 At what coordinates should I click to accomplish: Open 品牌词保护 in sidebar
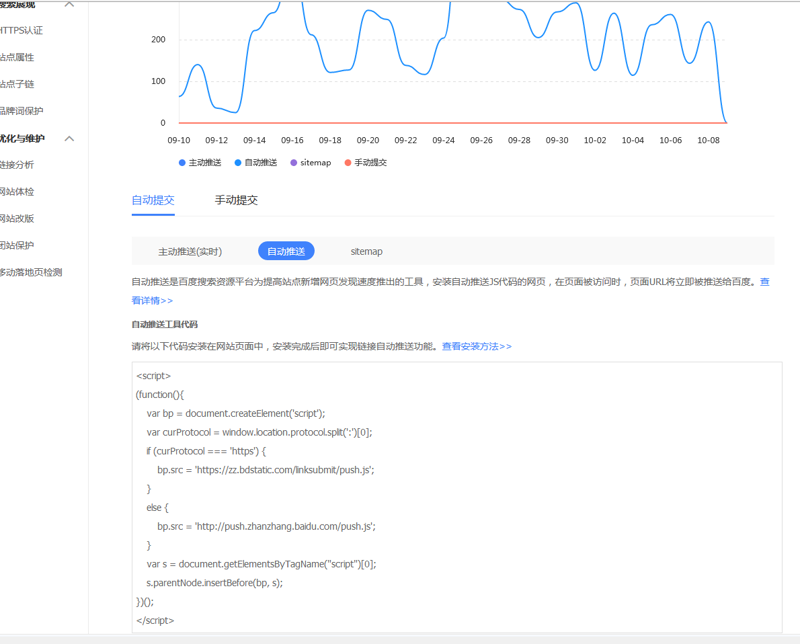(21, 111)
